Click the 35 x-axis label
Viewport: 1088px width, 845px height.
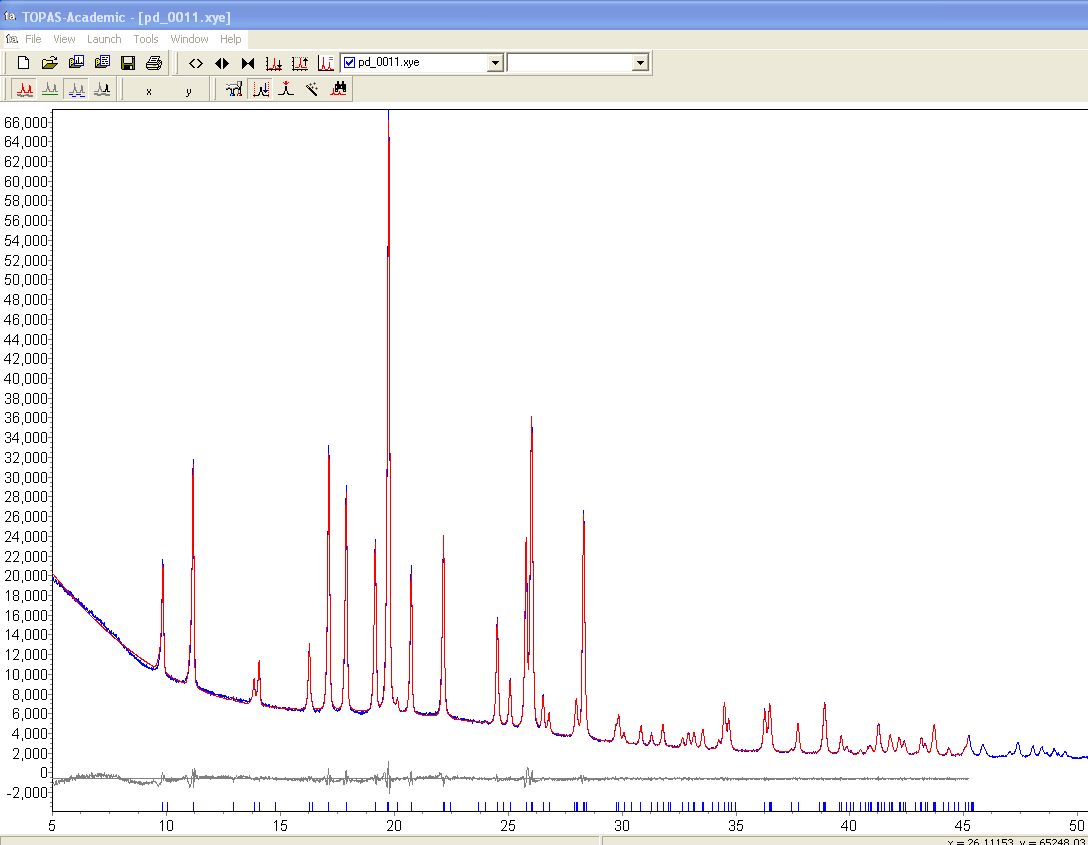(736, 826)
